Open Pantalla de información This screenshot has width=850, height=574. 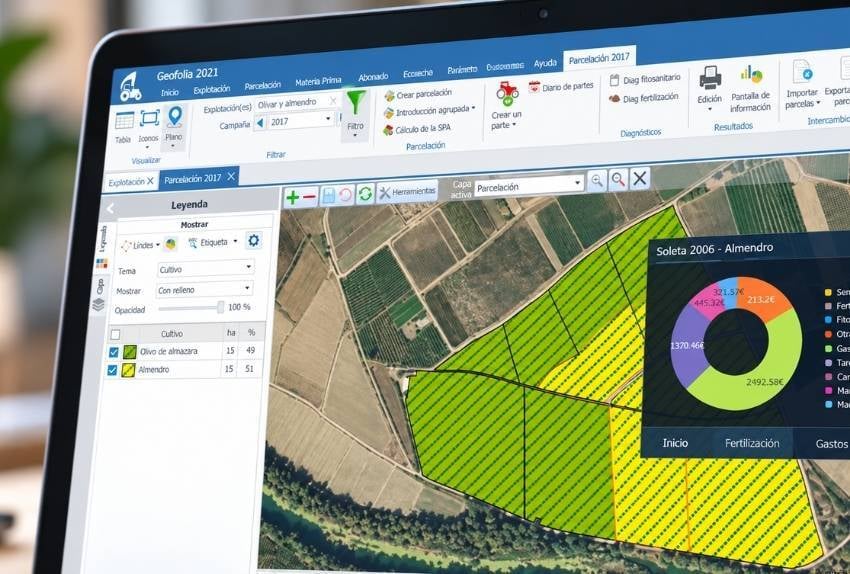click(751, 89)
